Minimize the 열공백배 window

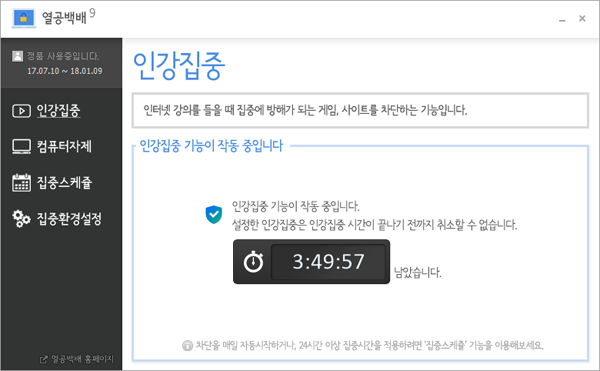tap(562, 19)
